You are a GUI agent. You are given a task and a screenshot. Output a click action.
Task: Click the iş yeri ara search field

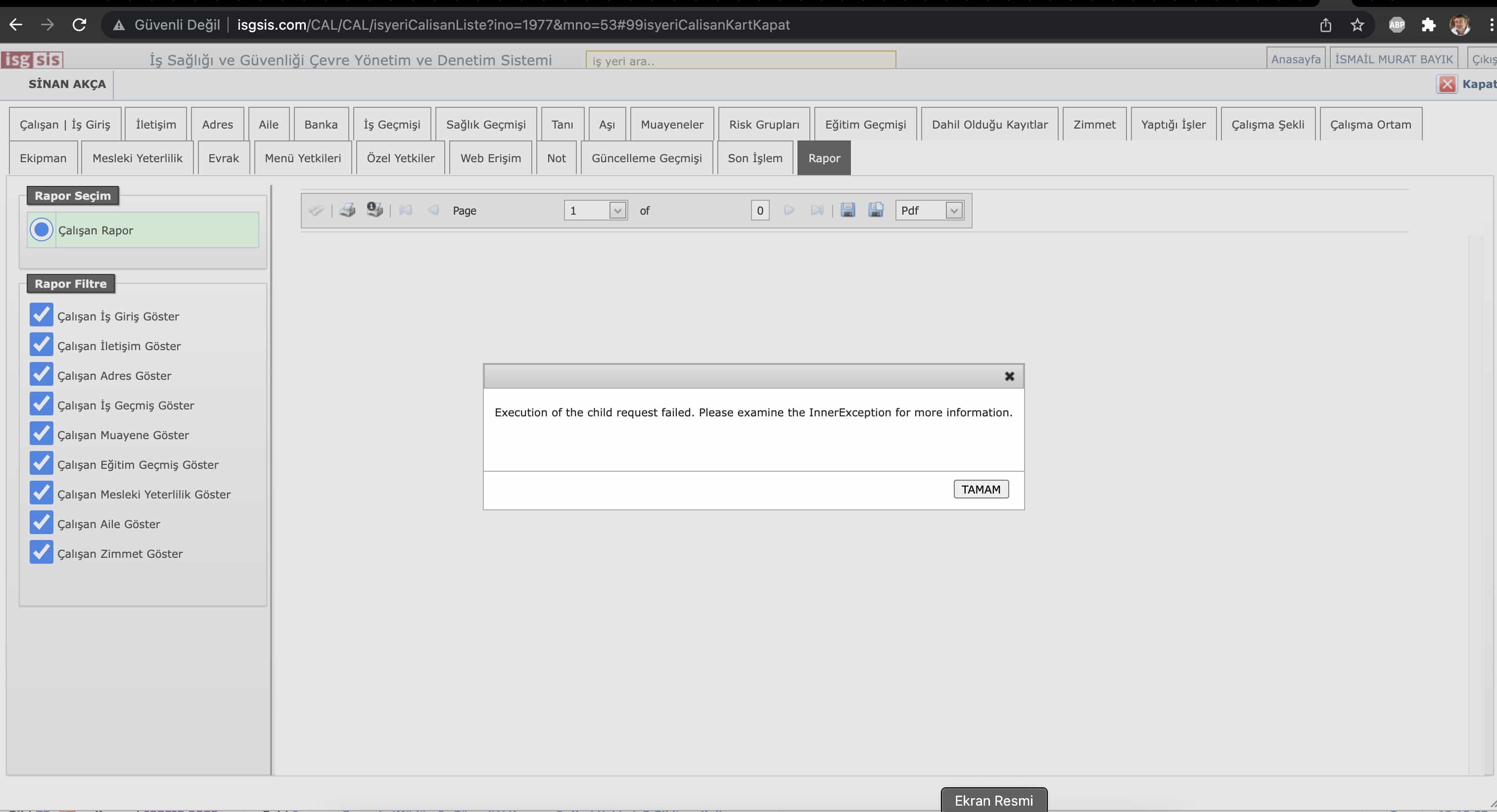pos(741,60)
